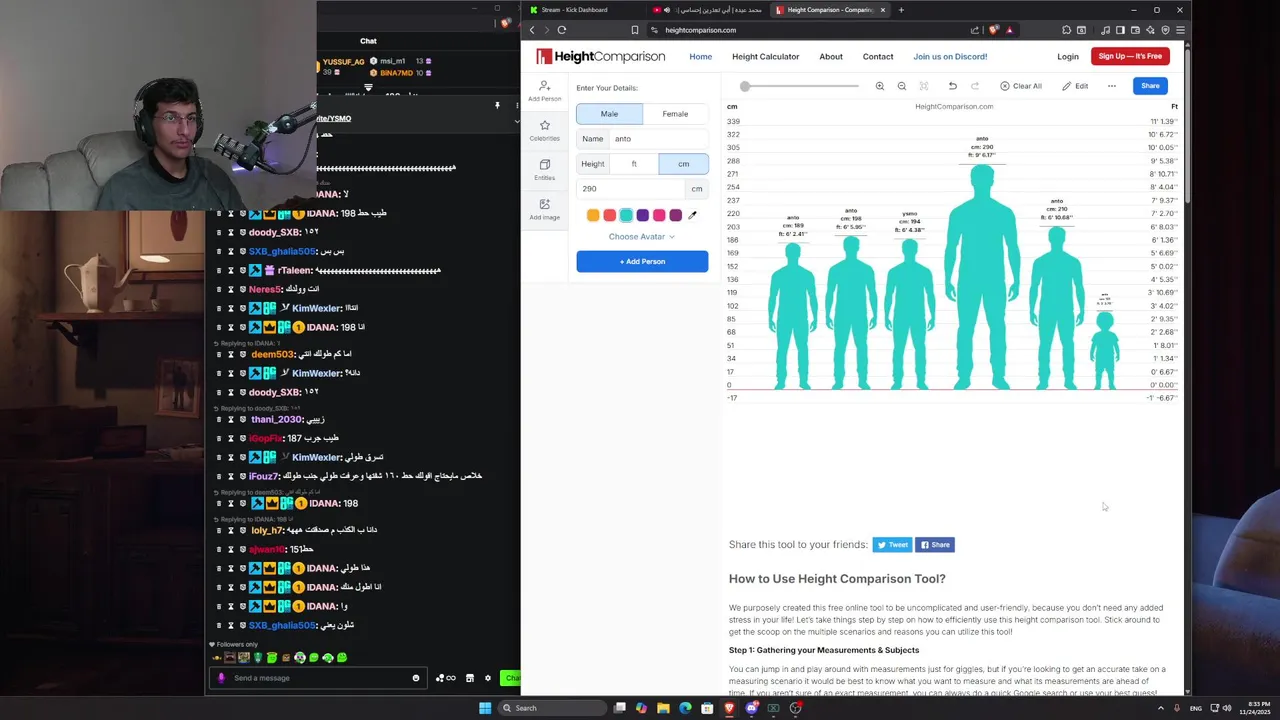Choose the orange color swatch

tap(593, 215)
